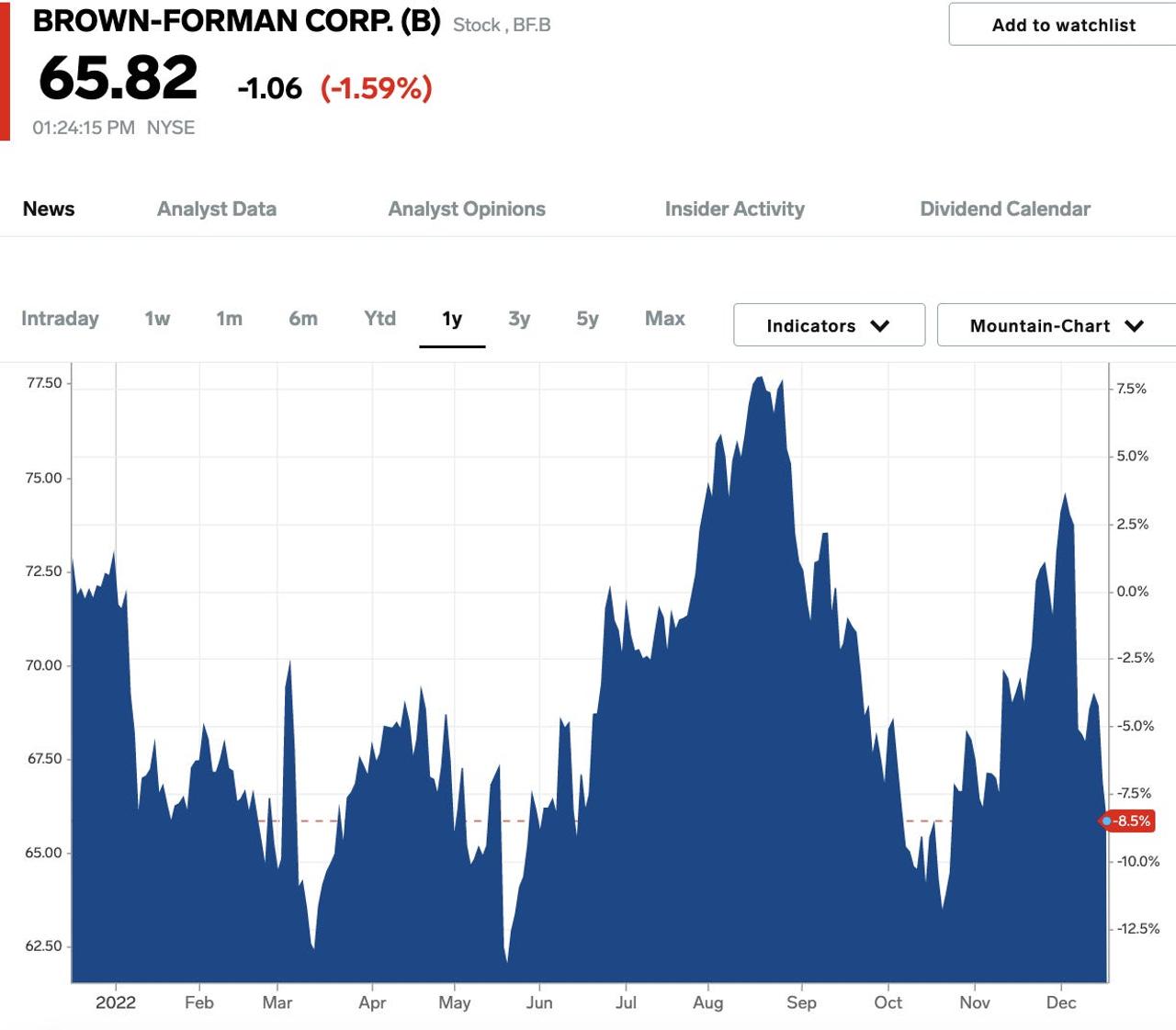The width and height of the screenshot is (1176, 1030).
Task: Switch chart range to 1w
Action: 157,319
